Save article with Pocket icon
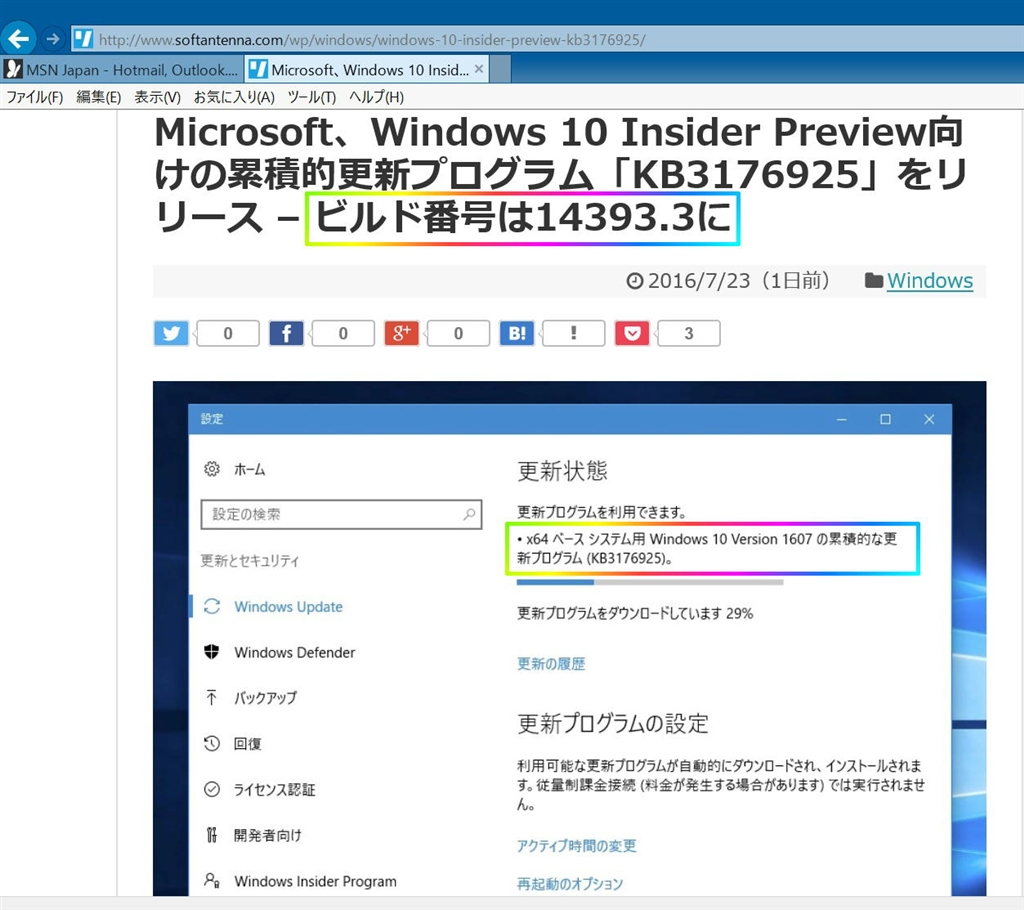 click(x=632, y=333)
